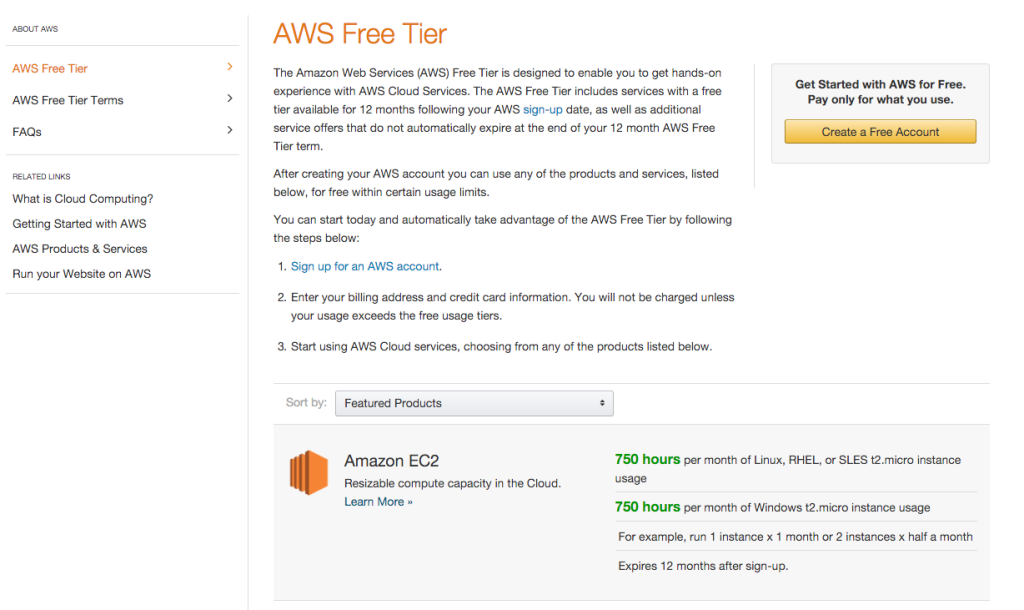
Task: Open the Sort by Featured Products dropdown
Action: tap(474, 403)
